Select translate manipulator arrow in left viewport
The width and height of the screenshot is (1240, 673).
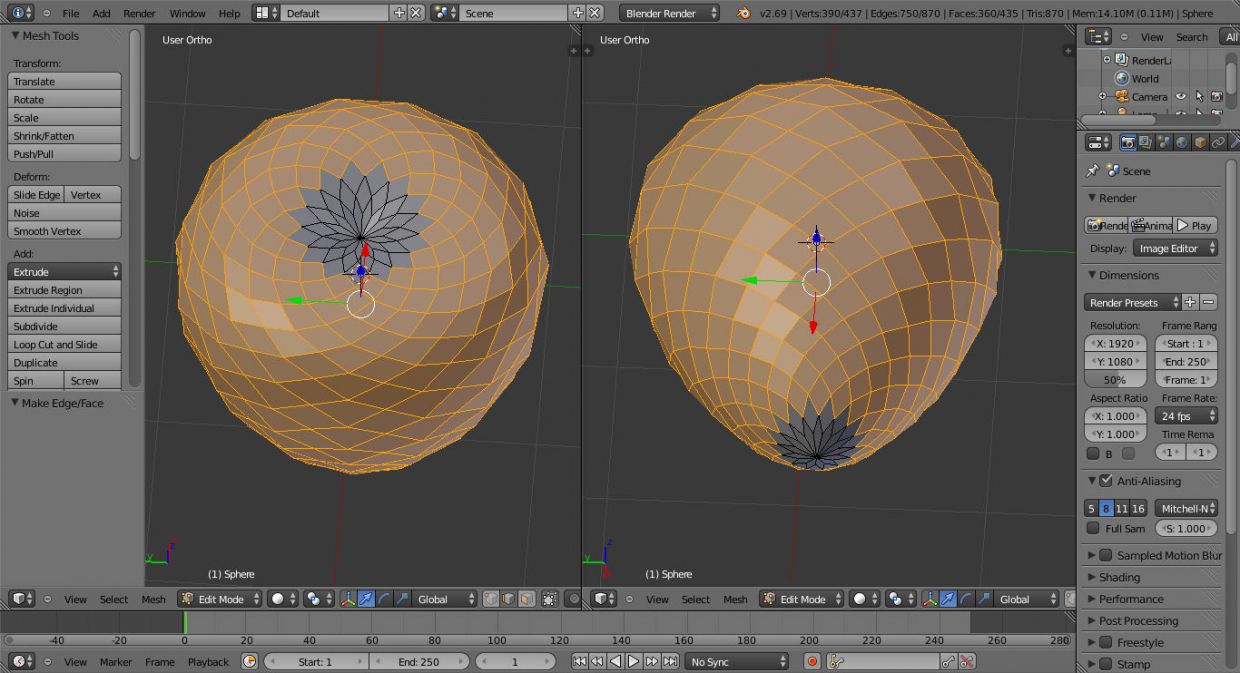(366, 599)
